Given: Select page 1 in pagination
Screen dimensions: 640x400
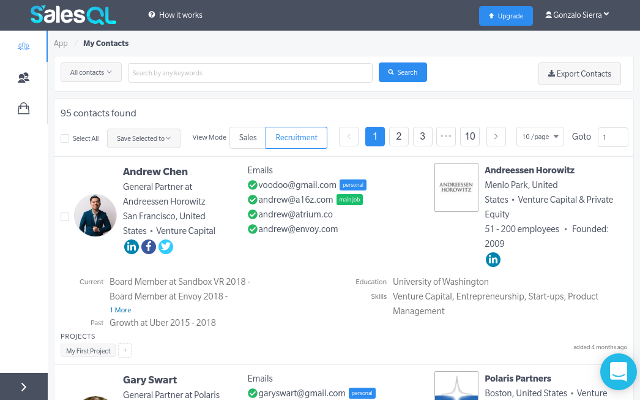Looking at the screenshot, I should pyautogui.click(x=375, y=137).
